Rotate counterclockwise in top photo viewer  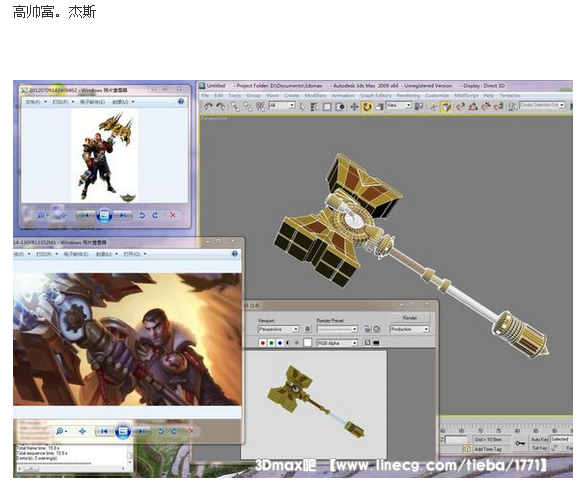click(142, 215)
